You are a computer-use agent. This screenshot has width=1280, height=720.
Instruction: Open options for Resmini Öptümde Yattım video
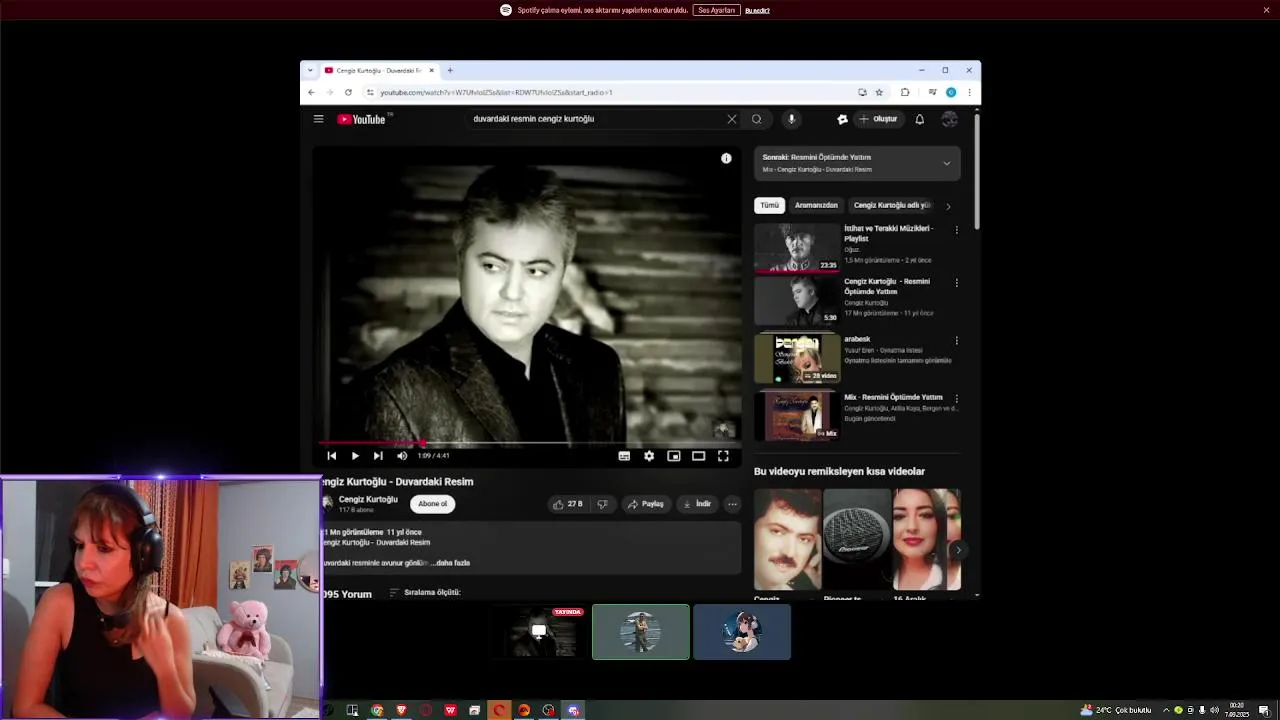[956, 283]
